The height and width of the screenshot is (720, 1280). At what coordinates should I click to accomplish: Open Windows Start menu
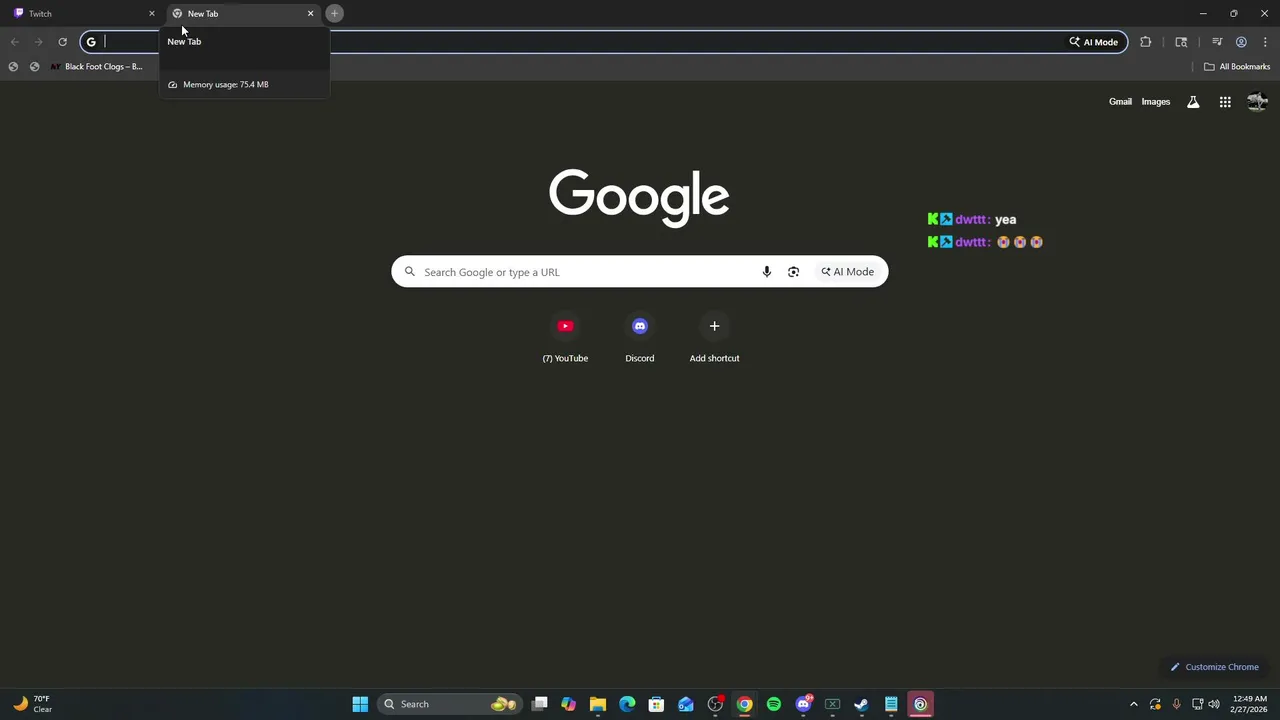point(360,704)
